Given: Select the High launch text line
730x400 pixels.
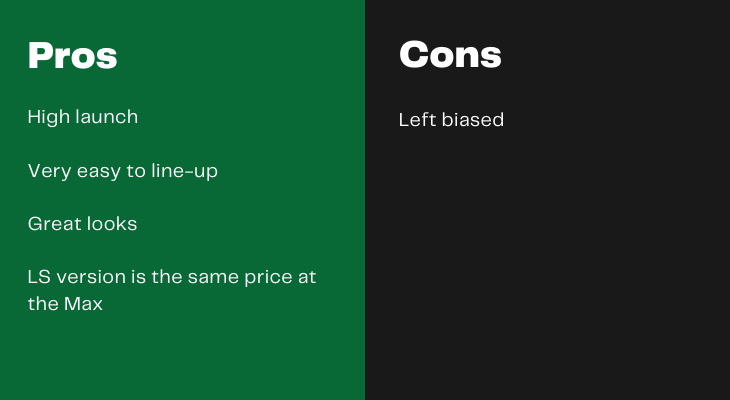Looking at the screenshot, I should [x=83, y=117].
